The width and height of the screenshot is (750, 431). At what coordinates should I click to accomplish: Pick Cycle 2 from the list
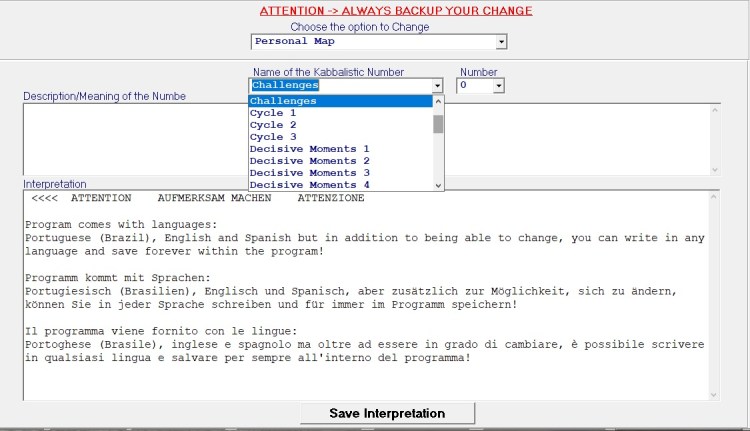coord(340,125)
